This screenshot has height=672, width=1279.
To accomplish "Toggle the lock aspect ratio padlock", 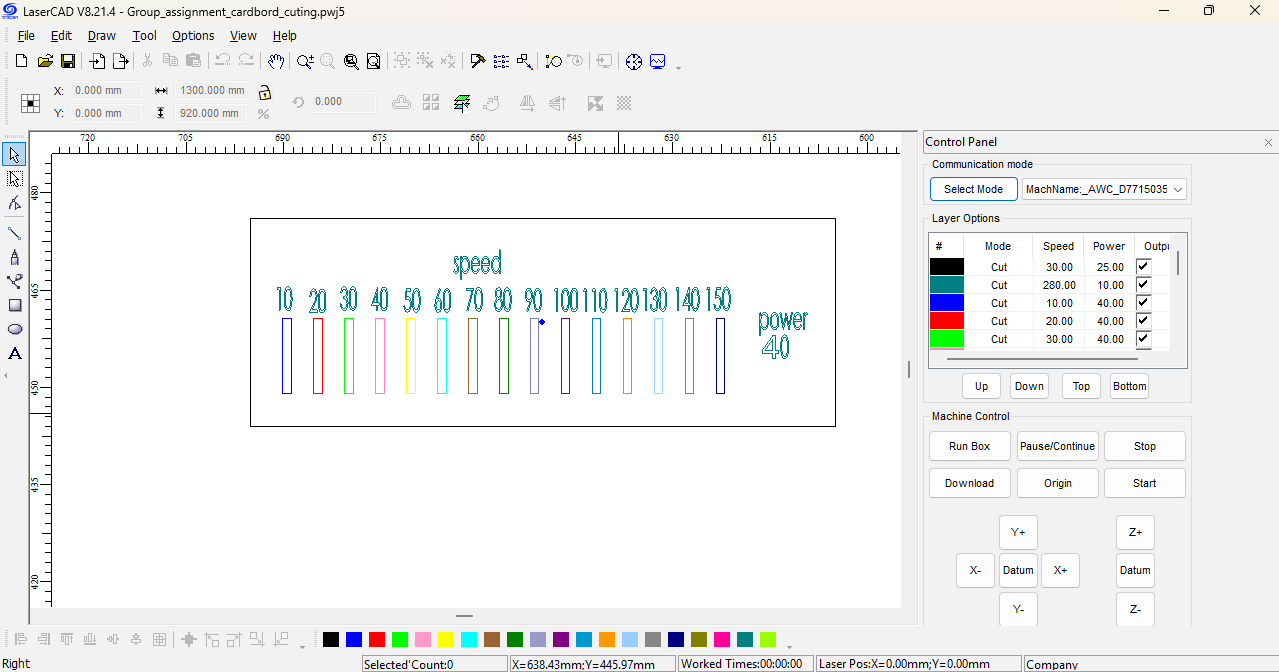I will [x=264, y=92].
